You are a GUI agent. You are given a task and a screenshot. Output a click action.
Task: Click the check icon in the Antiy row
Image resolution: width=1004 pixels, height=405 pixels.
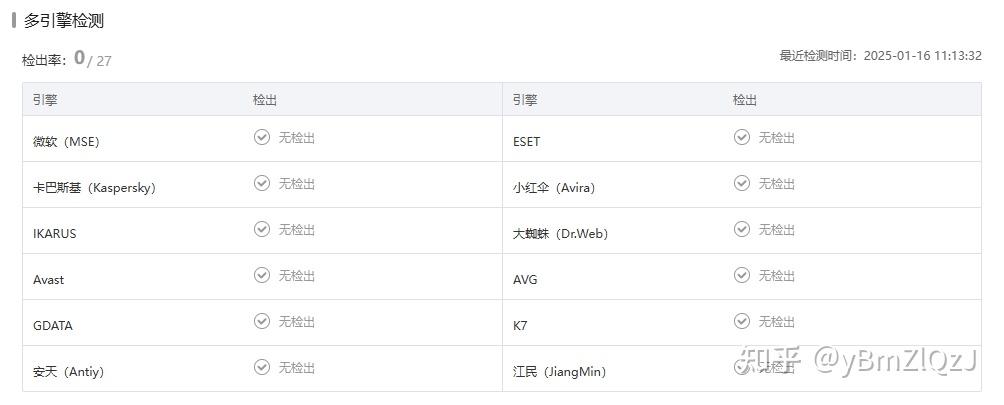(x=262, y=367)
